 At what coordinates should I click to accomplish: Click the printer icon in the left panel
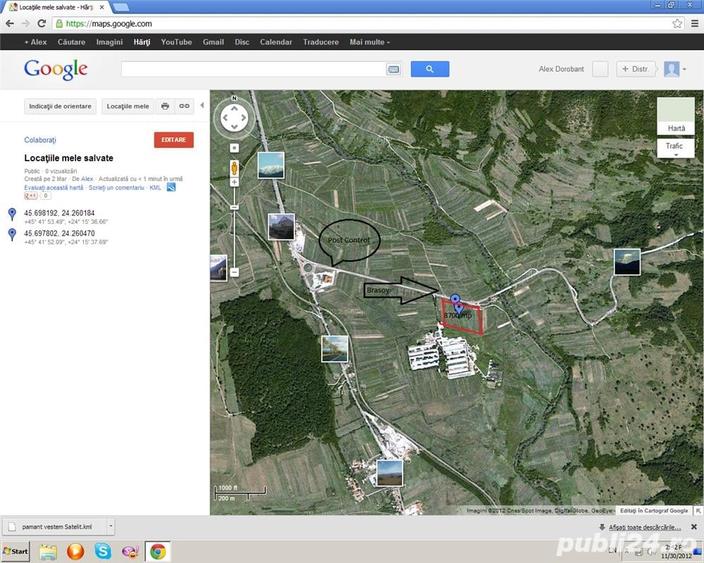pos(165,106)
